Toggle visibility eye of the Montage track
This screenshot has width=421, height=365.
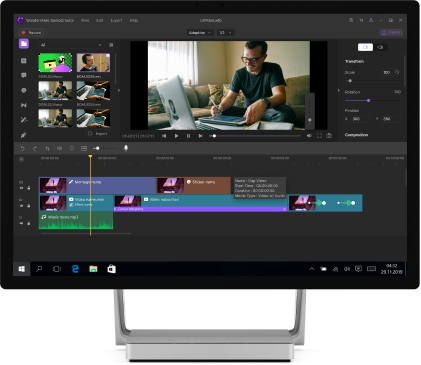21,188
